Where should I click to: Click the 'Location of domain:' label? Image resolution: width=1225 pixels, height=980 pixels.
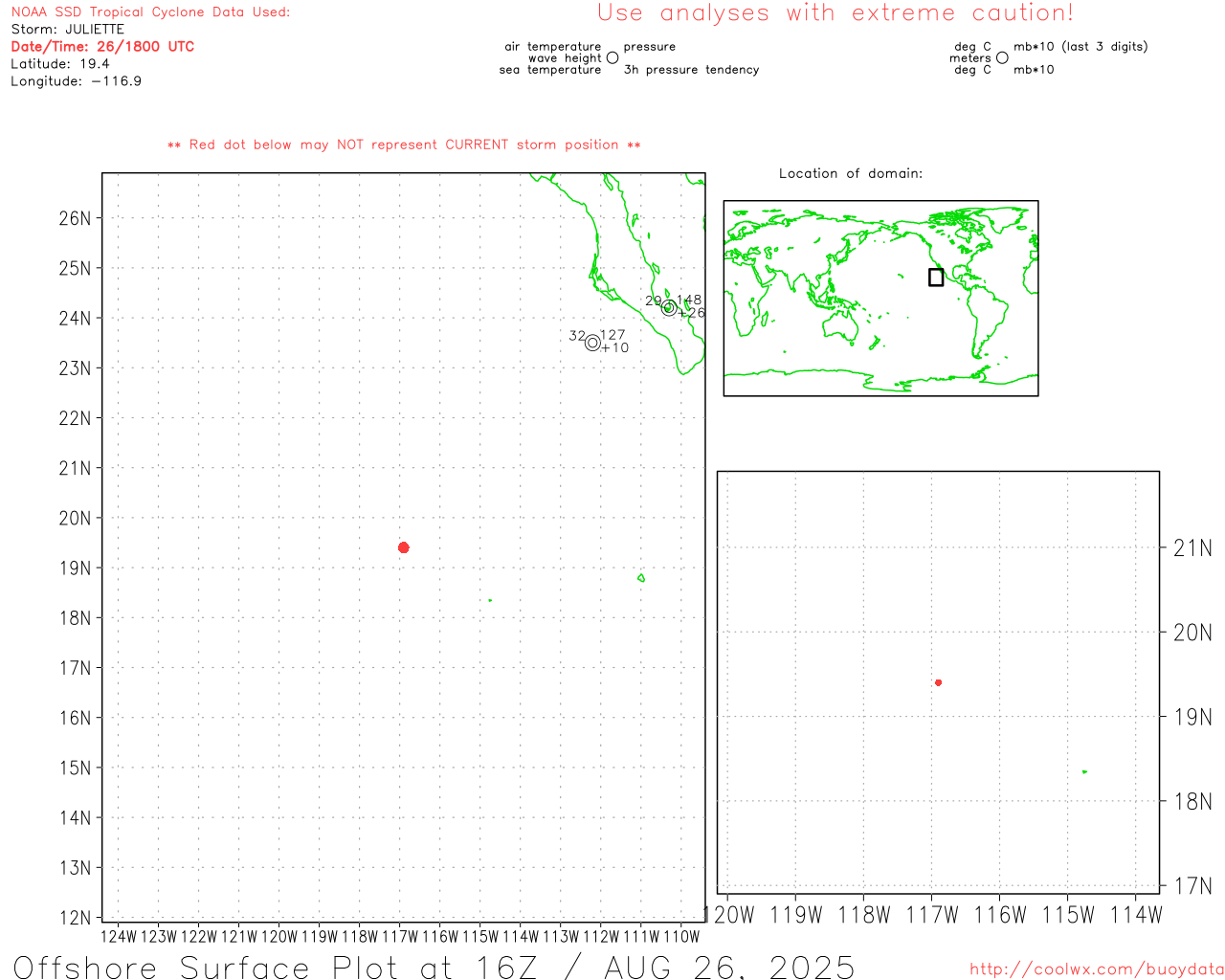tap(851, 173)
